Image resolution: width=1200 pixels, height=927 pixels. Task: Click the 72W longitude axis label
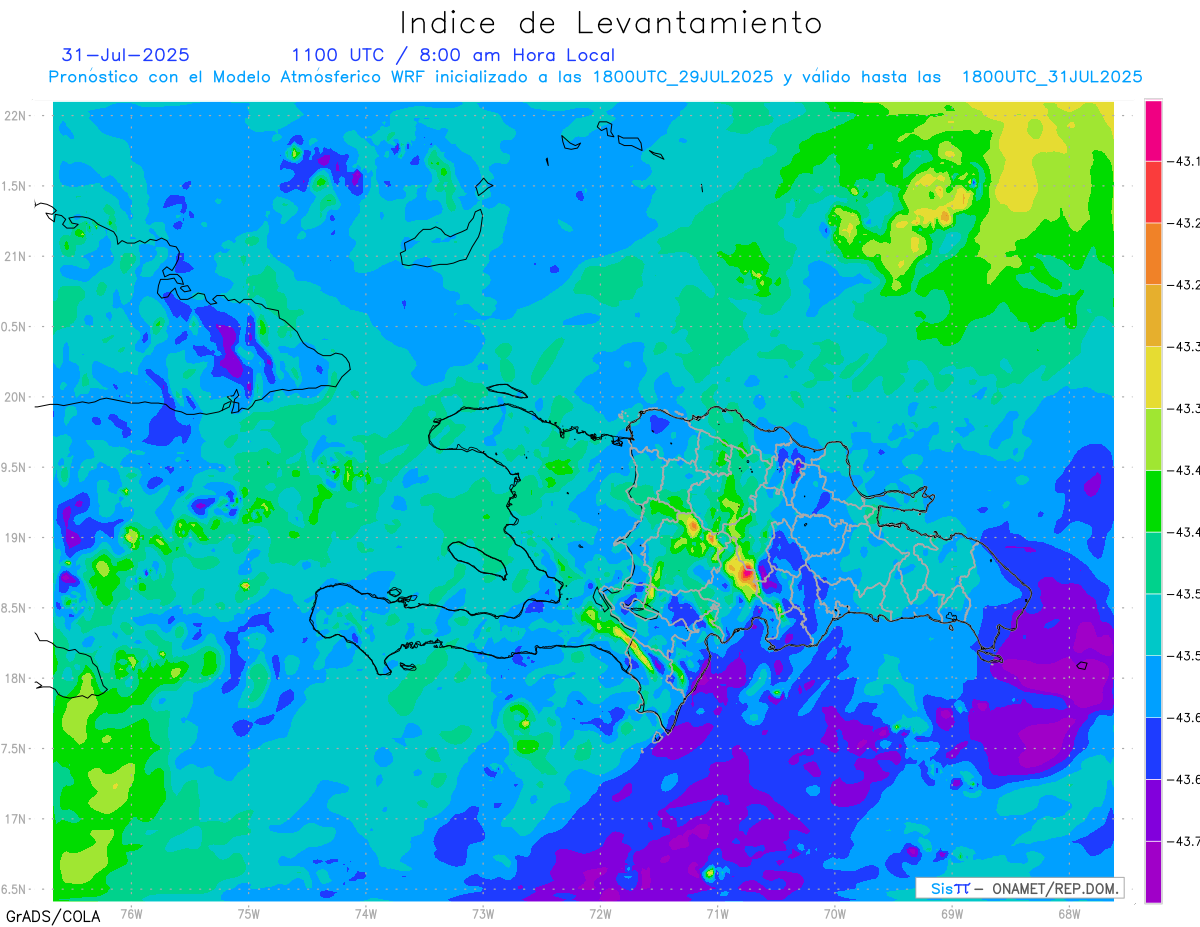[600, 913]
